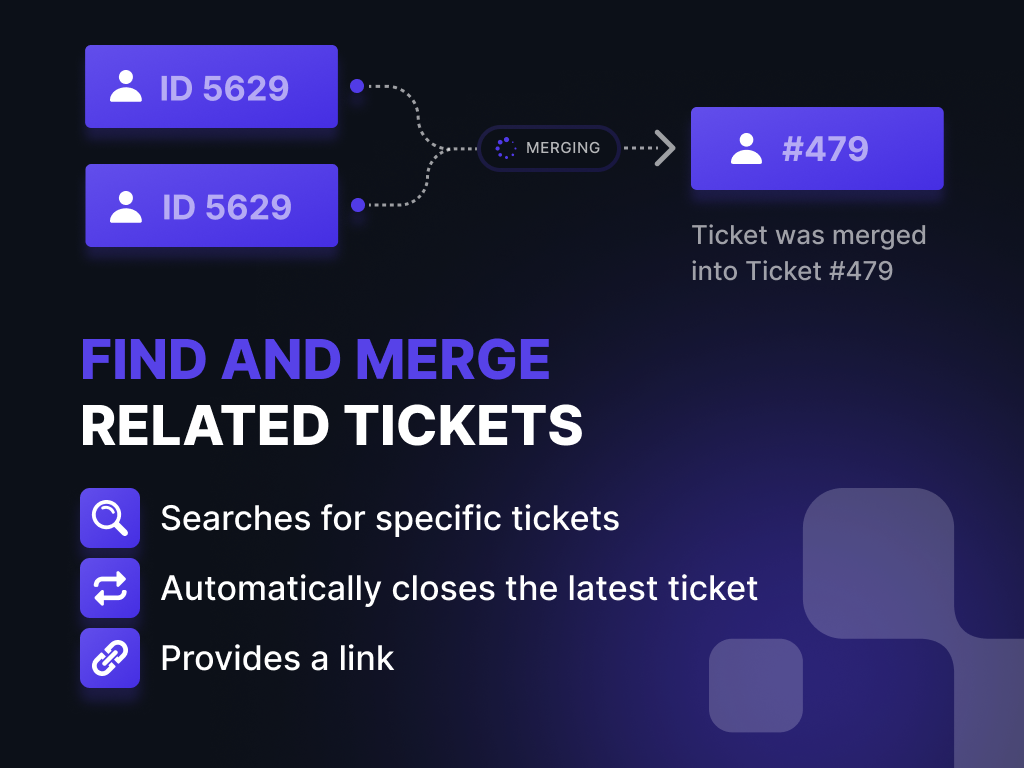1024x768 pixels.
Task: Click the "Ticket was merged into Ticket #479" text
Action: (x=808, y=253)
